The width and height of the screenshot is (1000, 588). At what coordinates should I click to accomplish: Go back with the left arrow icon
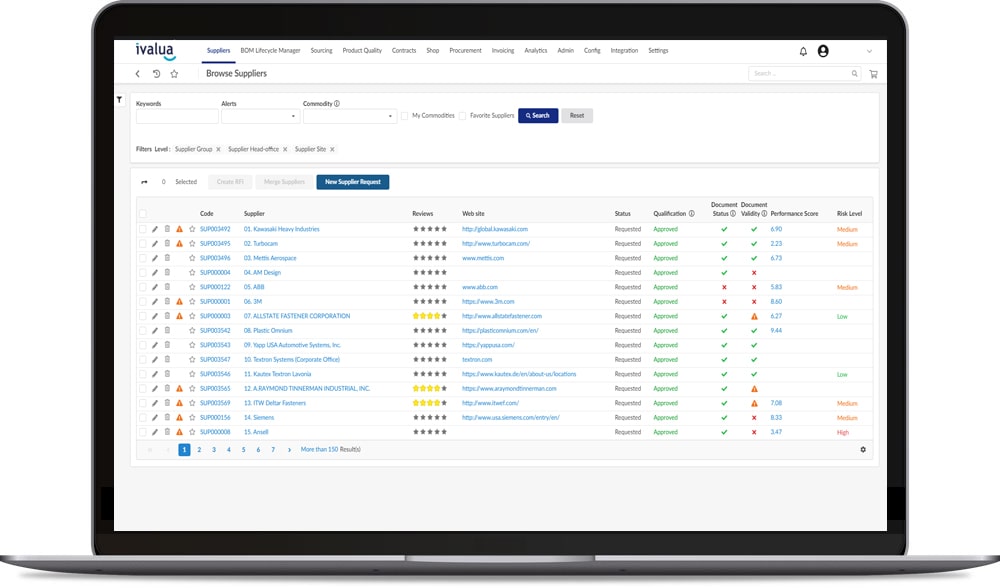click(x=138, y=74)
